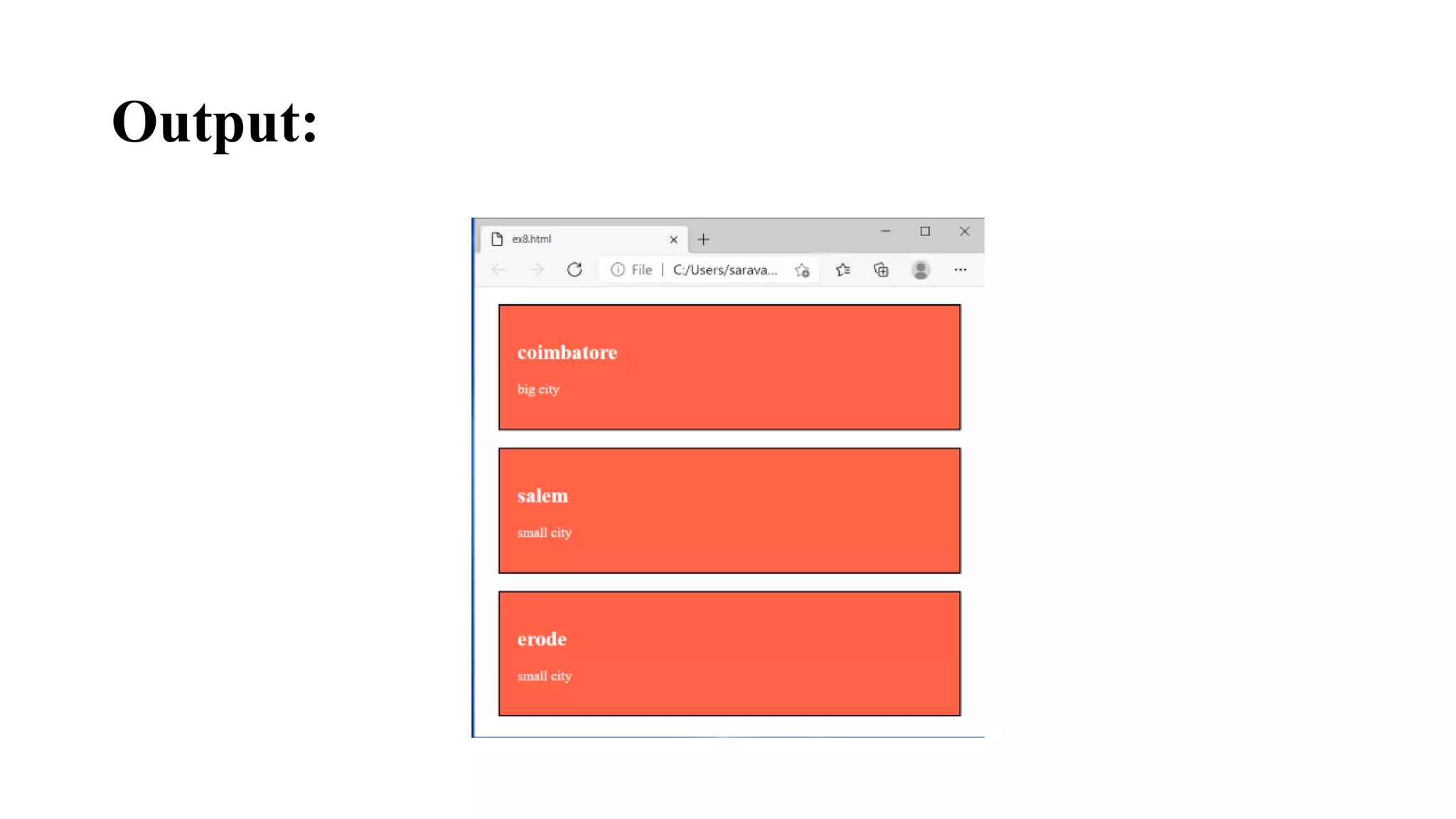
Task: Click the coimbatore heading
Action: pos(567,353)
